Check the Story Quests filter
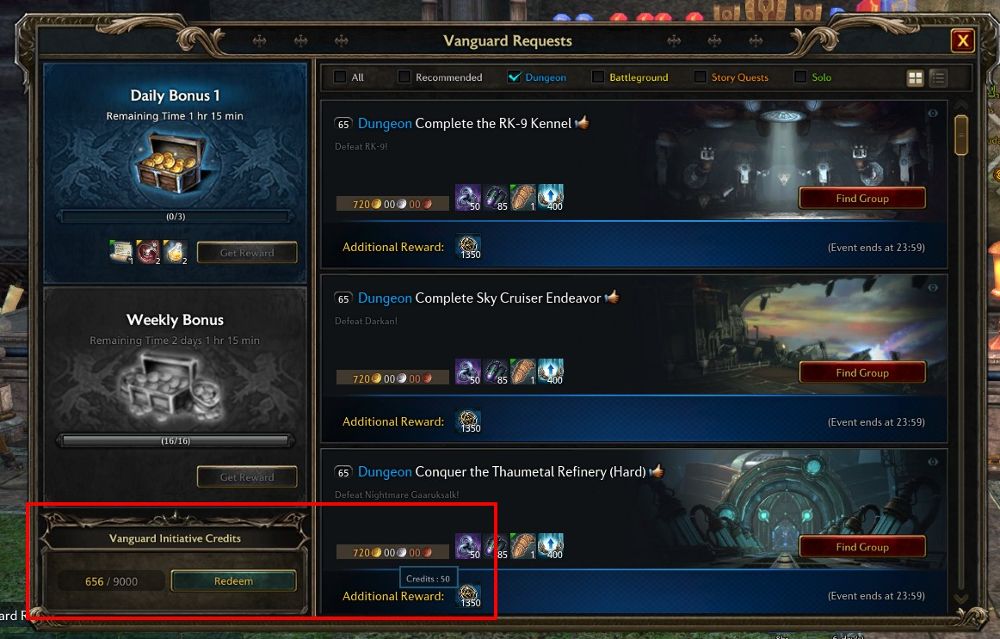 click(700, 77)
